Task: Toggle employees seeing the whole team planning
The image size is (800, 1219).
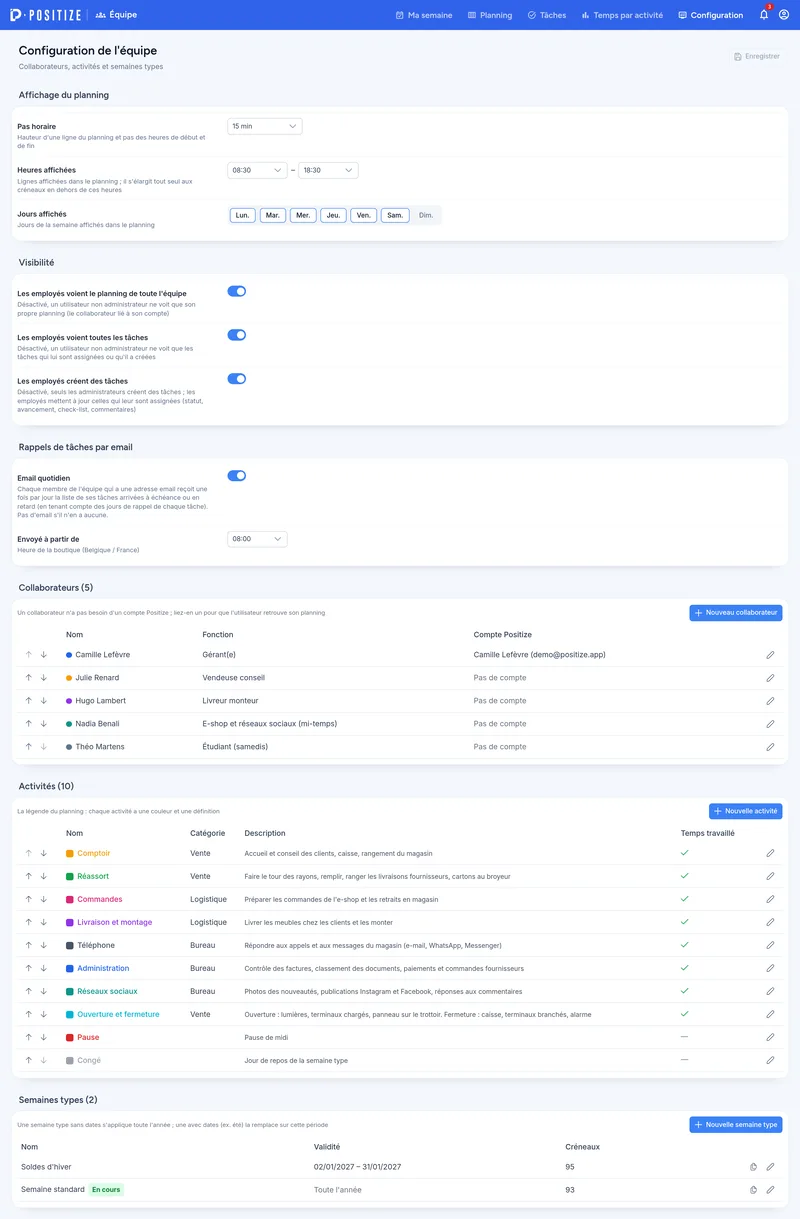Action: (x=237, y=291)
